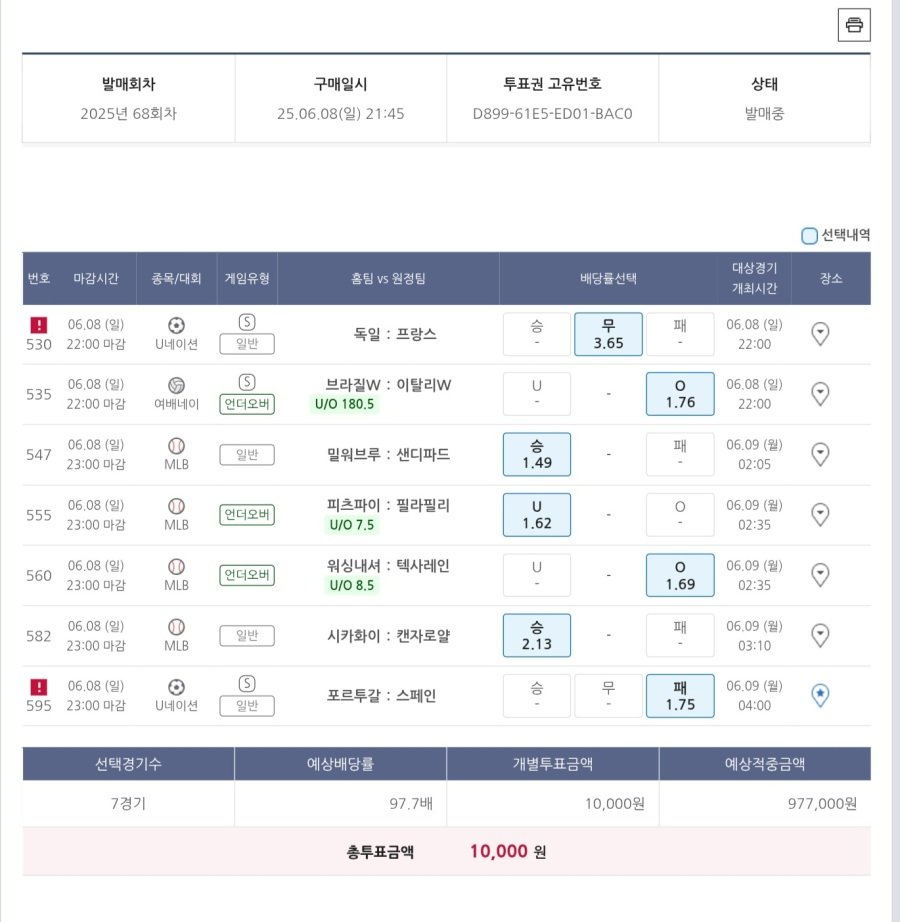This screenshot has width=900, height=922.
Task: Open location pin for Brazil W match
Action: click(820, 394)
